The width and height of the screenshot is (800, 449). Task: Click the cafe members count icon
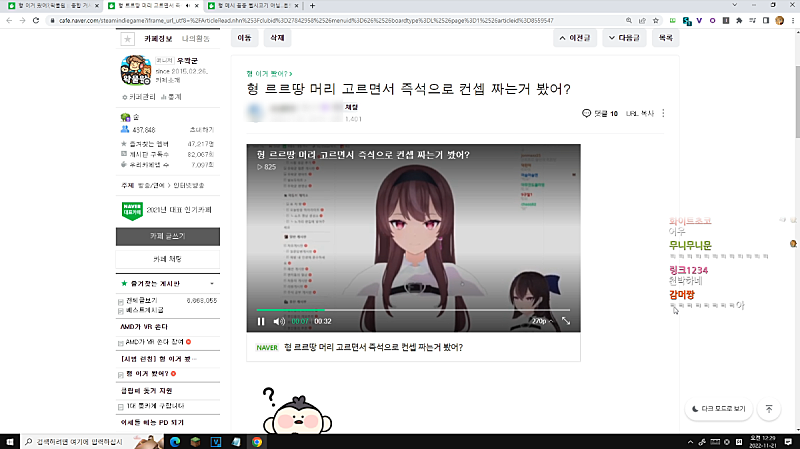[125, 130]
